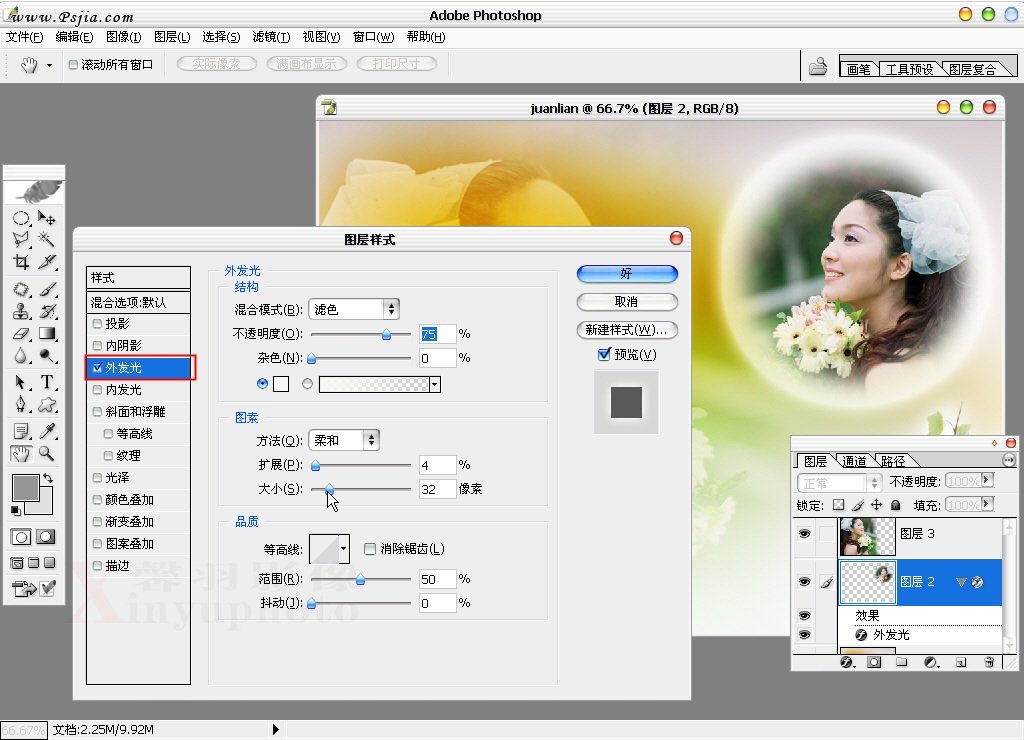The height and width of the screenshot is (740, 1024).
Task: Select the Gradient tool
Action: 46,334
